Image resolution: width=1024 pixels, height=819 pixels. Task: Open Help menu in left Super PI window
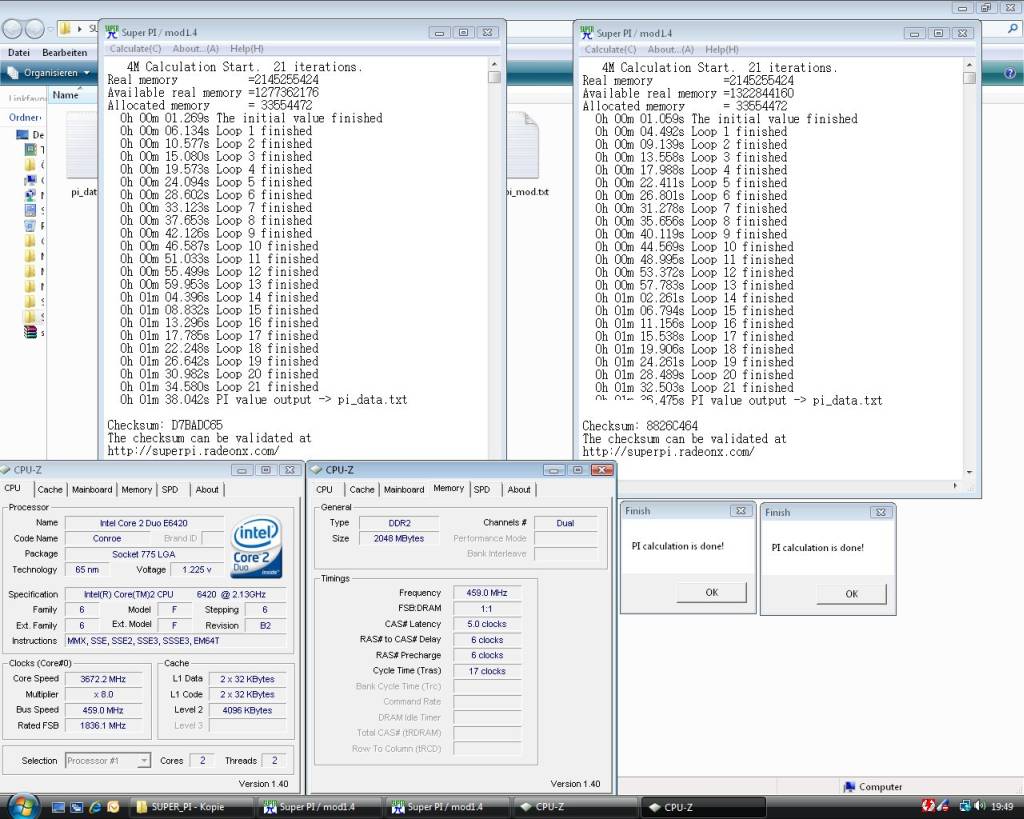247,49
